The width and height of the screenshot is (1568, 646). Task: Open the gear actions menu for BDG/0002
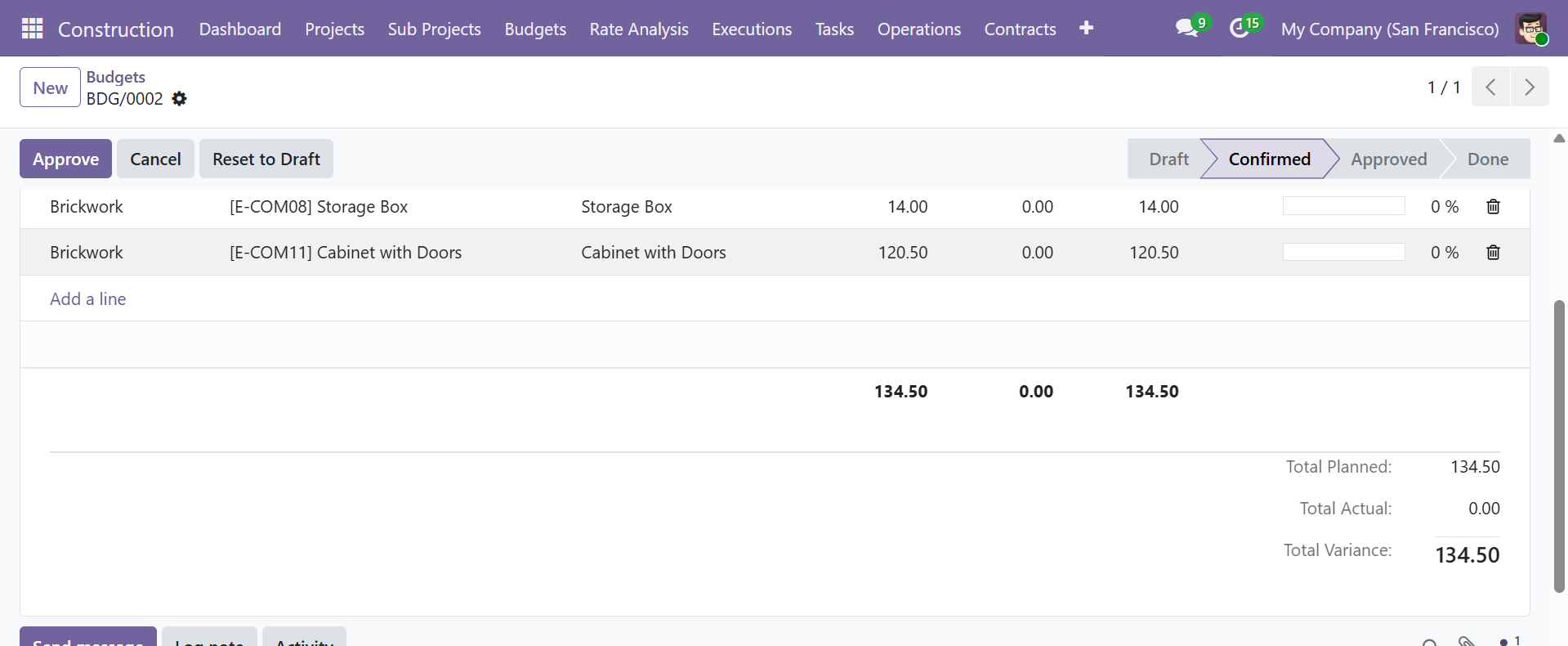180,99
